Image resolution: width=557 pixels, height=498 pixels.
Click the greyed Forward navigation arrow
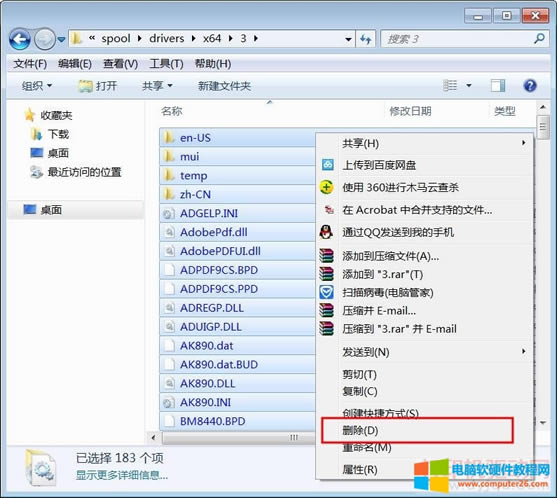pos(44,39)
